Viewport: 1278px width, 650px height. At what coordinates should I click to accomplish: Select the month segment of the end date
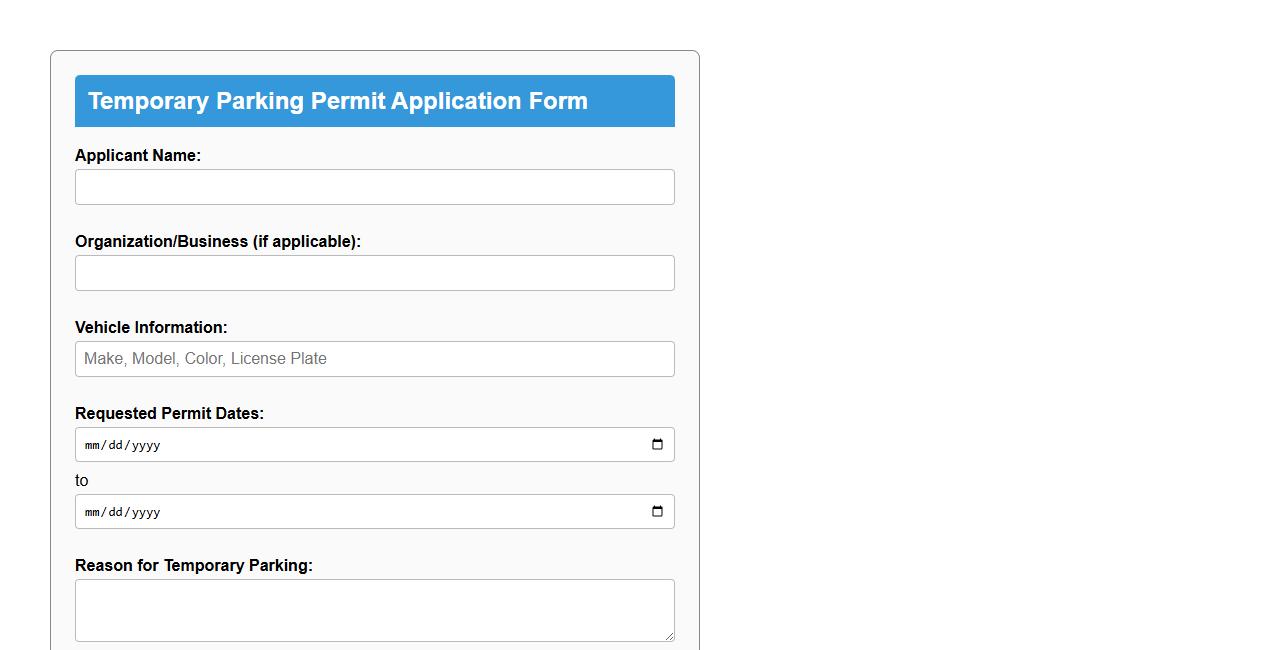93,511
